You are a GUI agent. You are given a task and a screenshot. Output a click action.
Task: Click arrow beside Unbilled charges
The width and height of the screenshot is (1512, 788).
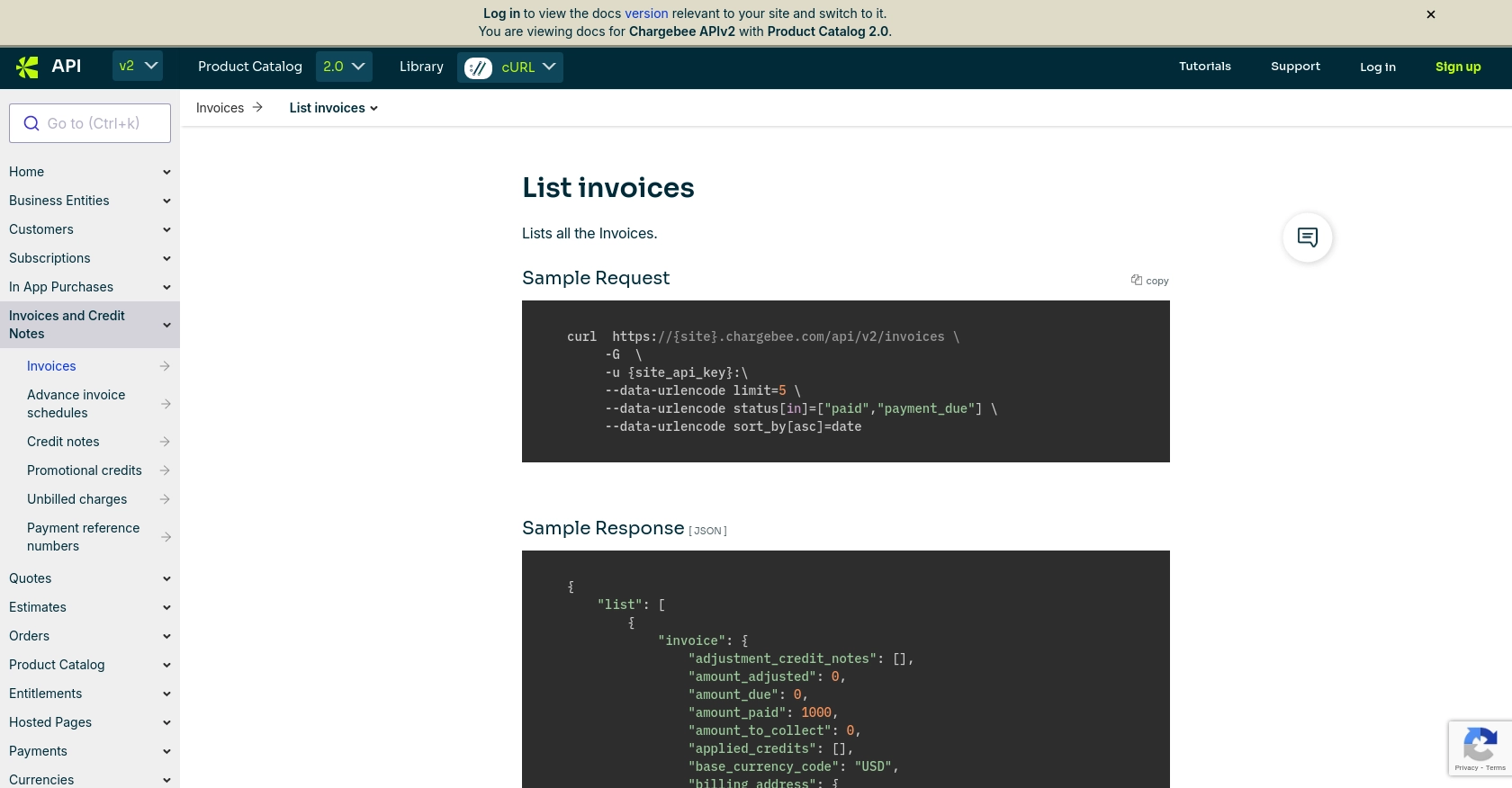coord(165,499)
